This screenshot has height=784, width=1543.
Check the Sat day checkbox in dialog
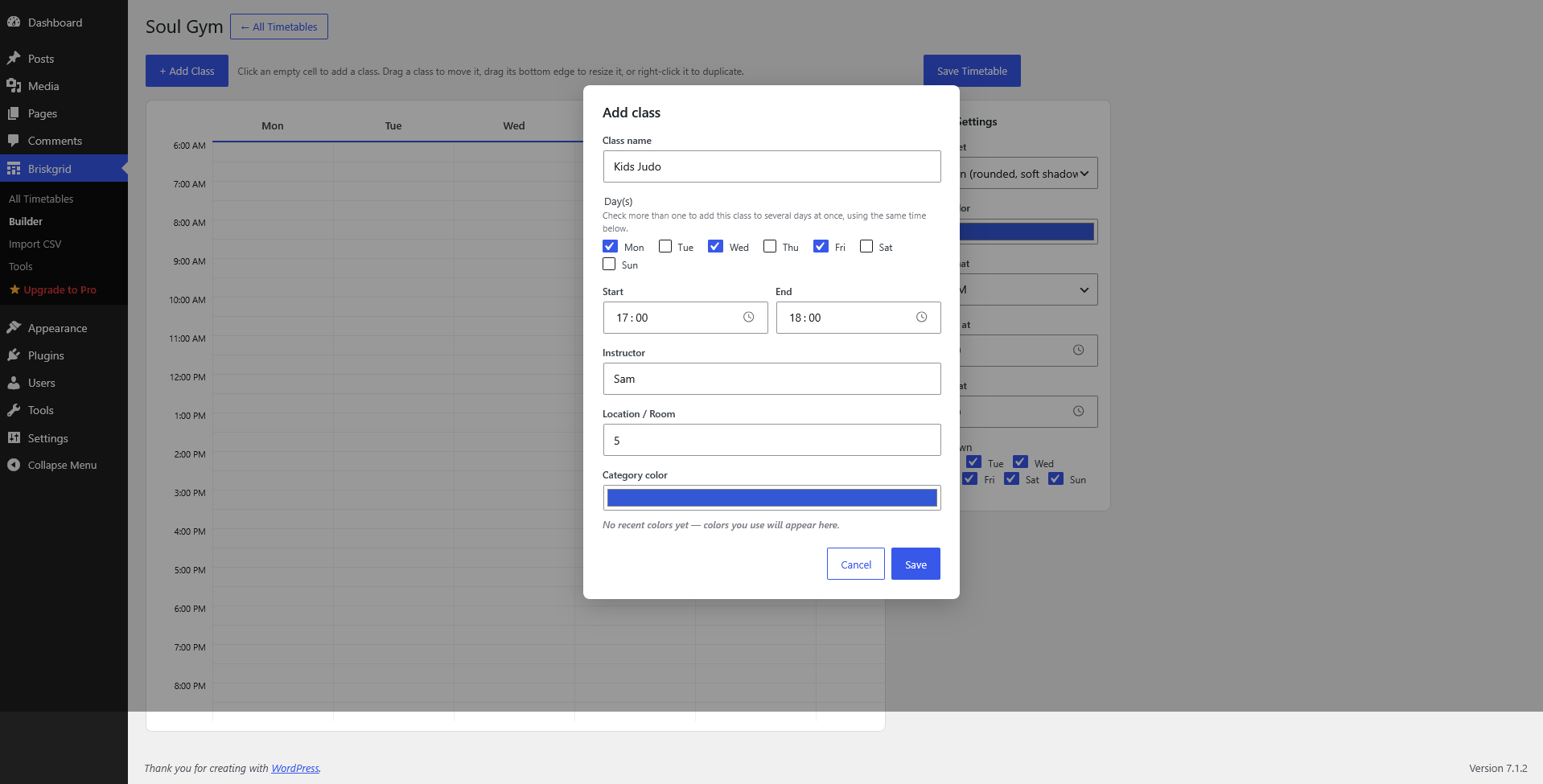click(x=866, y=246)
